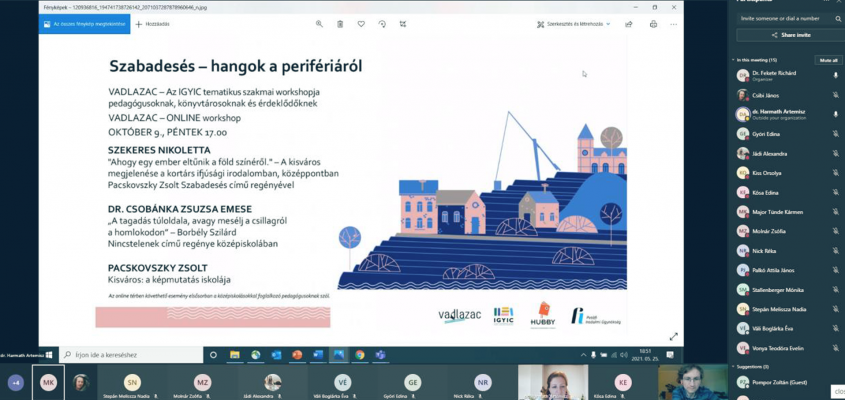Toggle muted mic icon for Csibi János

[x=836, y=95]
